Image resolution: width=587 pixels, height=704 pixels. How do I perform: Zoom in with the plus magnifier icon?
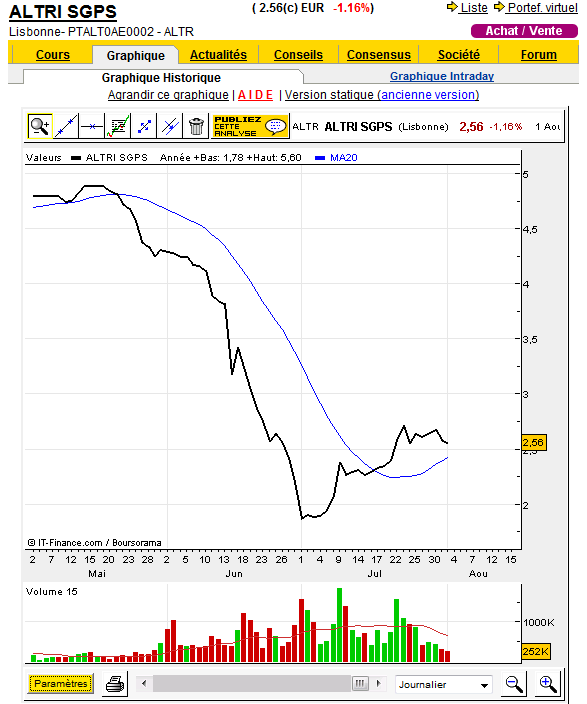547,684
